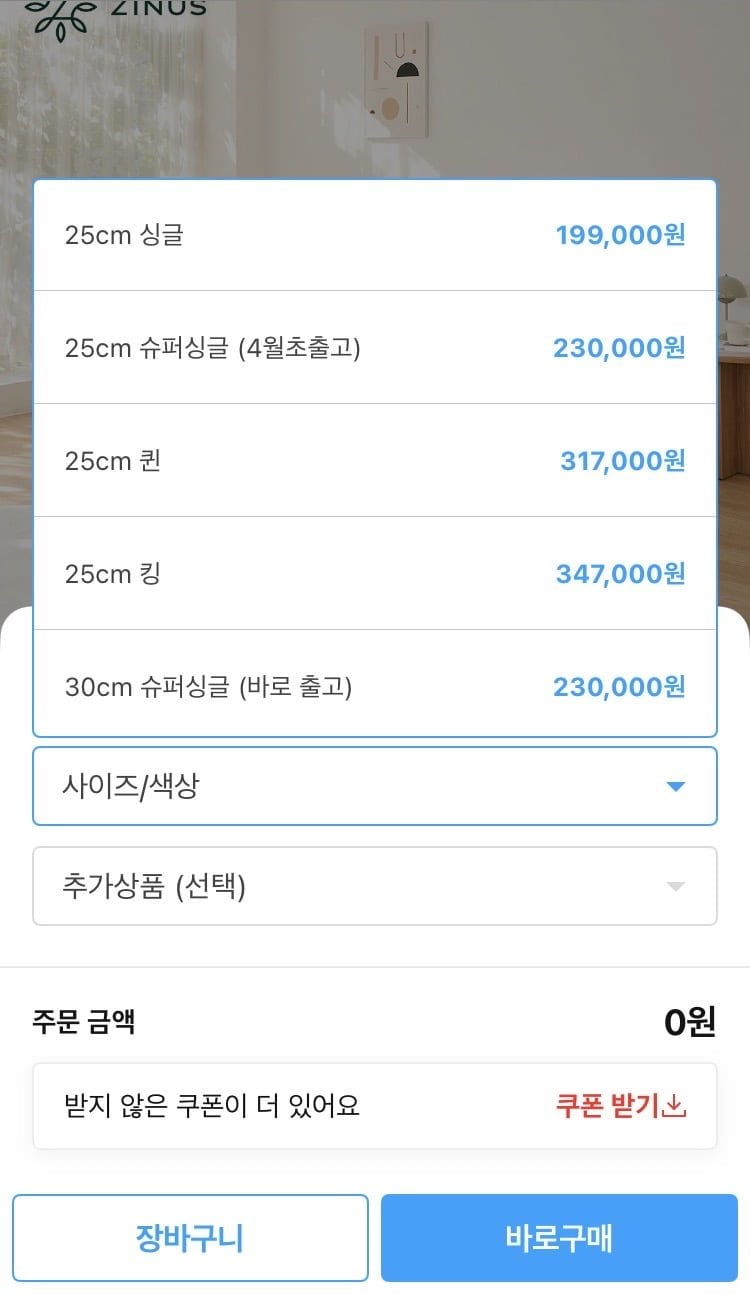Click the blue 사이즈/색상 dropdown arrow

[x=676, y=787]
